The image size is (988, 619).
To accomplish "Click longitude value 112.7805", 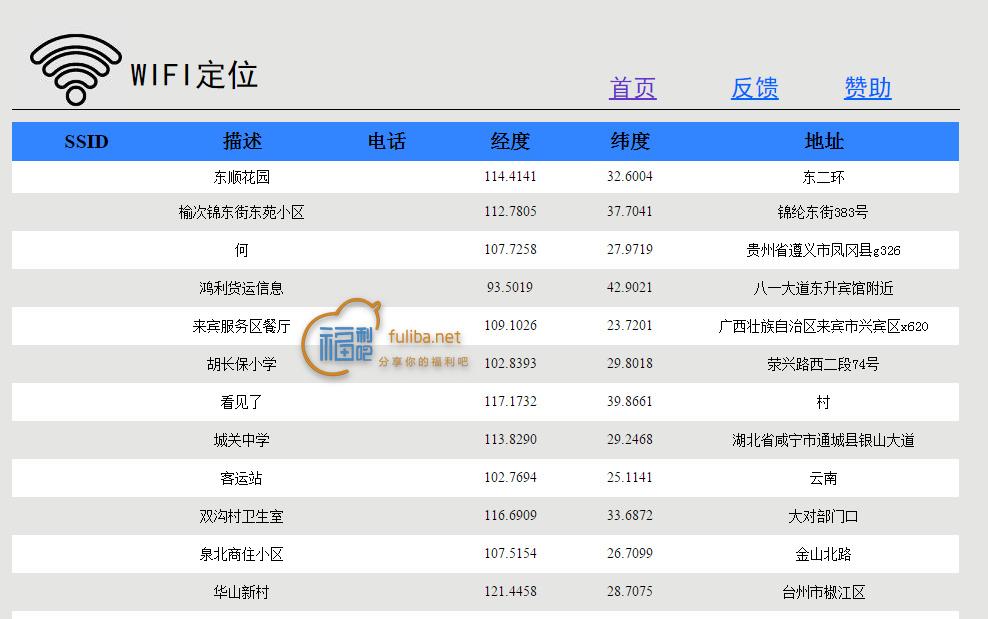I will [x=510, y=212].
